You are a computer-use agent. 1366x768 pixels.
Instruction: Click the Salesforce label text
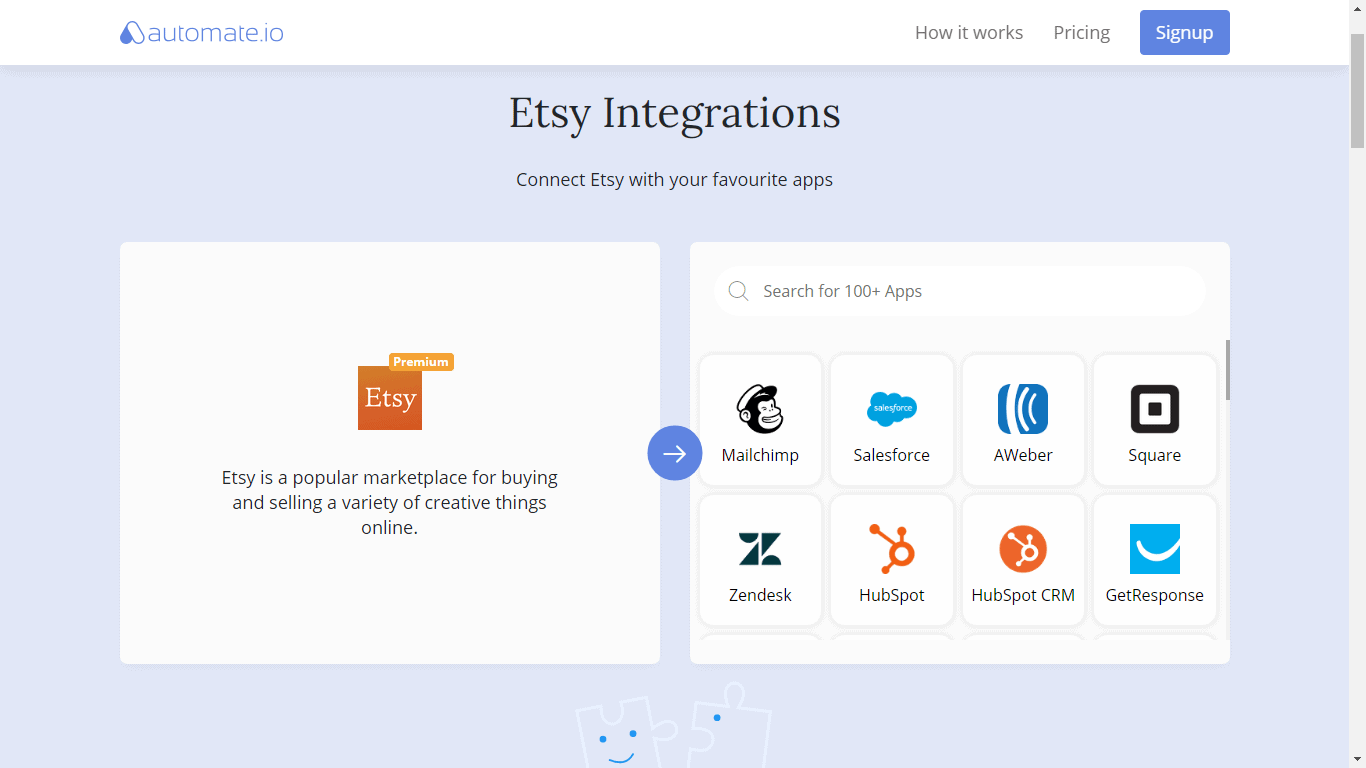892,455
